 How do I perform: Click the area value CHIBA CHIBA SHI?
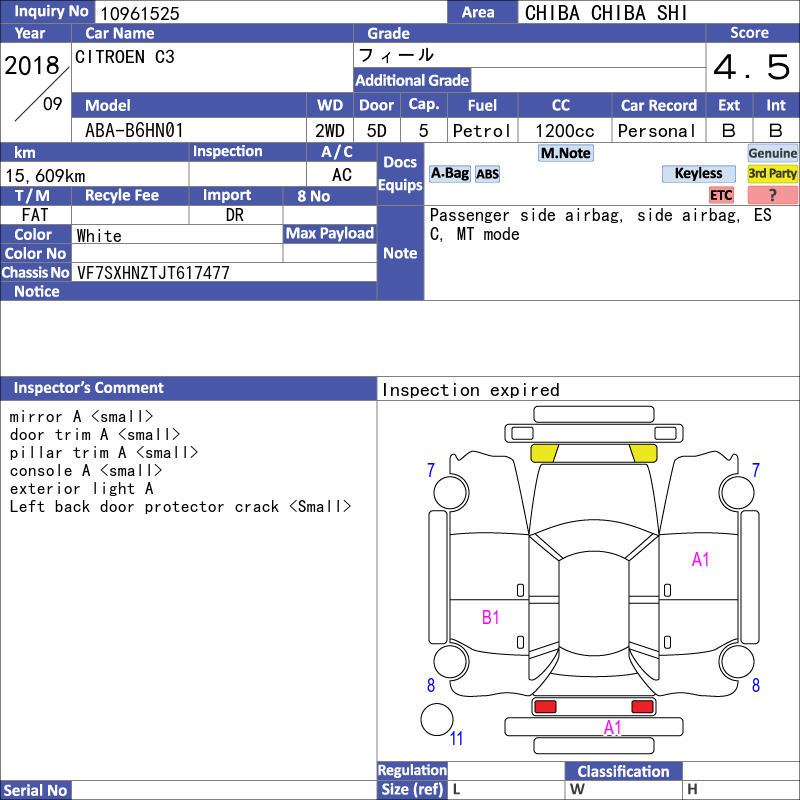(x=606, y=13)
